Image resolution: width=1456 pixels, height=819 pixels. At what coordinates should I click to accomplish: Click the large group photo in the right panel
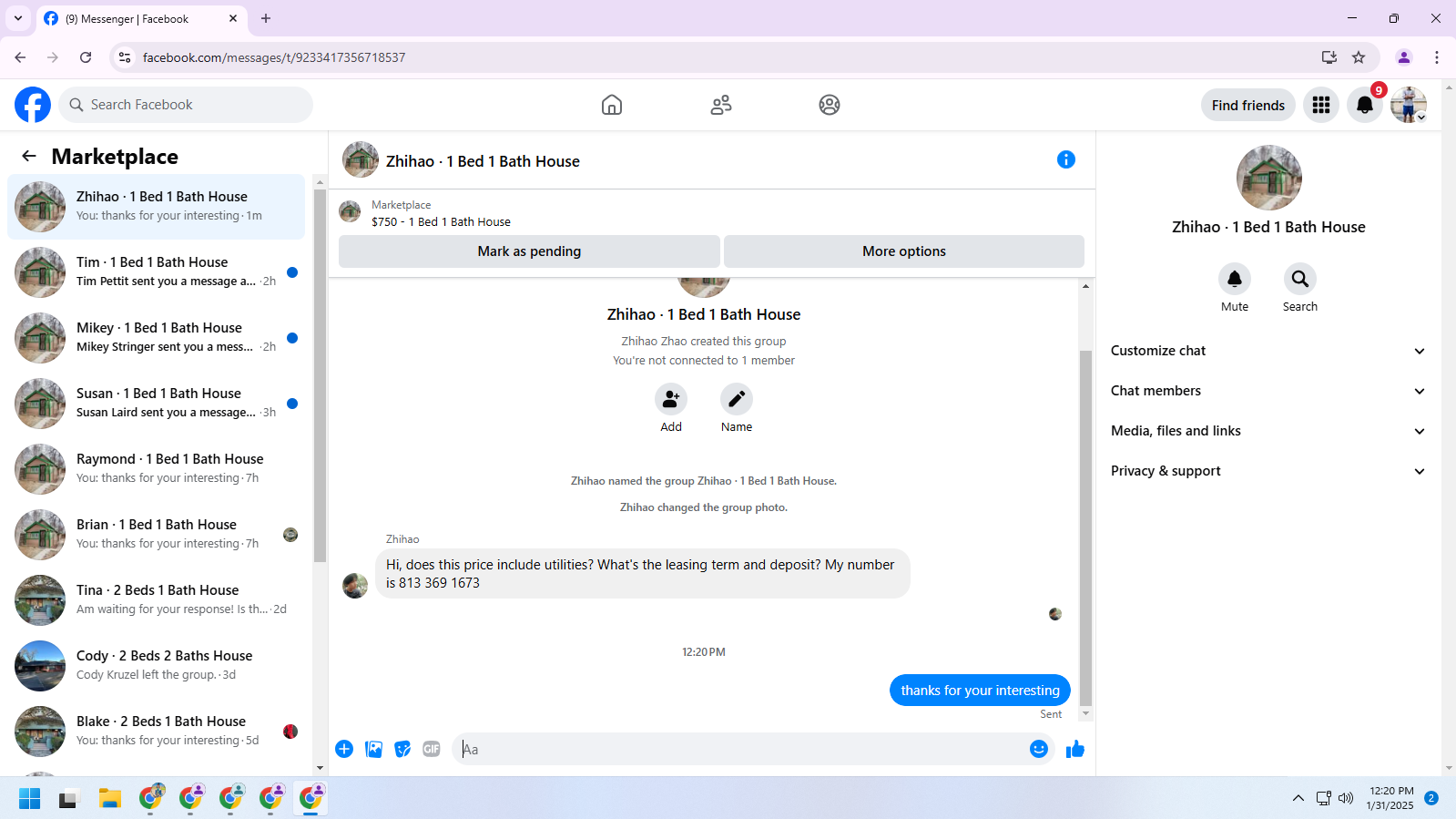click(1269, 178)
